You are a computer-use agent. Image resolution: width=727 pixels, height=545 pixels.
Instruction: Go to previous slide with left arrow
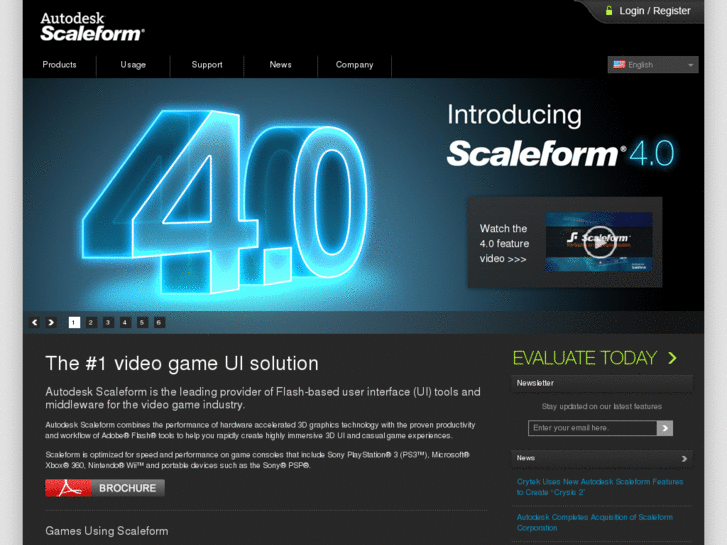[34, 322]
